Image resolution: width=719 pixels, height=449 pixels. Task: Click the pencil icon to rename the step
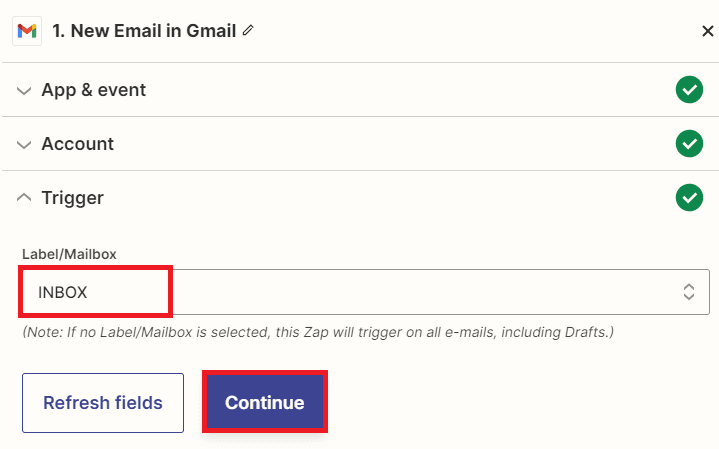[x=248, y=31]
